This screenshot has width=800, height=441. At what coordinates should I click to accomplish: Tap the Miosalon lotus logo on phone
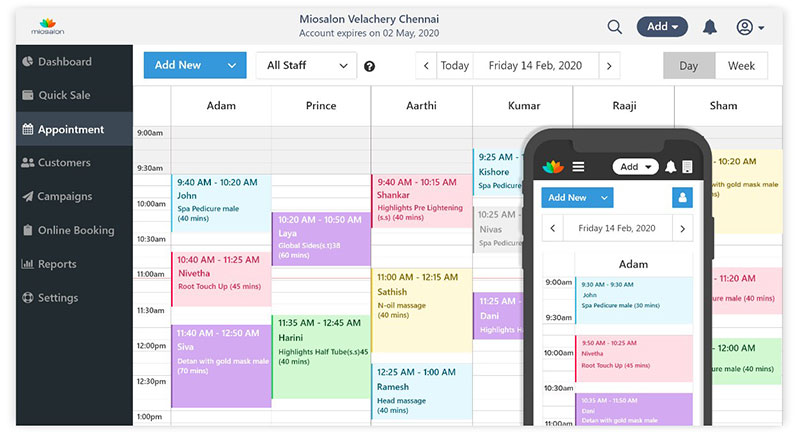[x=553, y=167]
